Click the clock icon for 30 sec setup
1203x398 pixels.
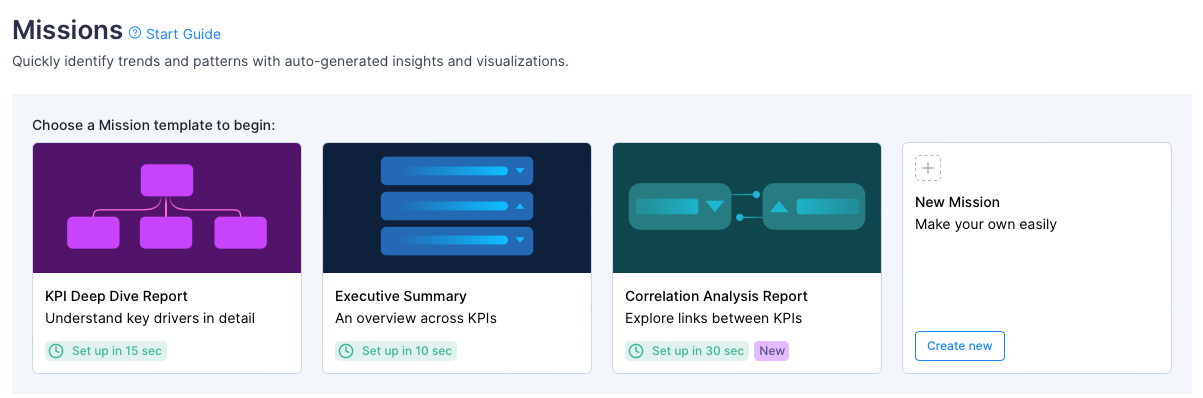tap(636, 351)
